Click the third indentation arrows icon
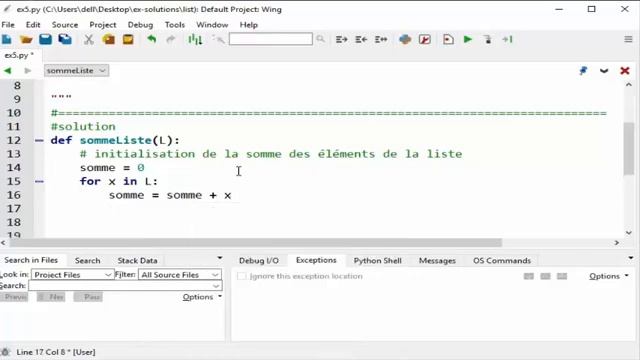This screenshot has width=640, height=360. pyautogui.click(x=381, y=39)
